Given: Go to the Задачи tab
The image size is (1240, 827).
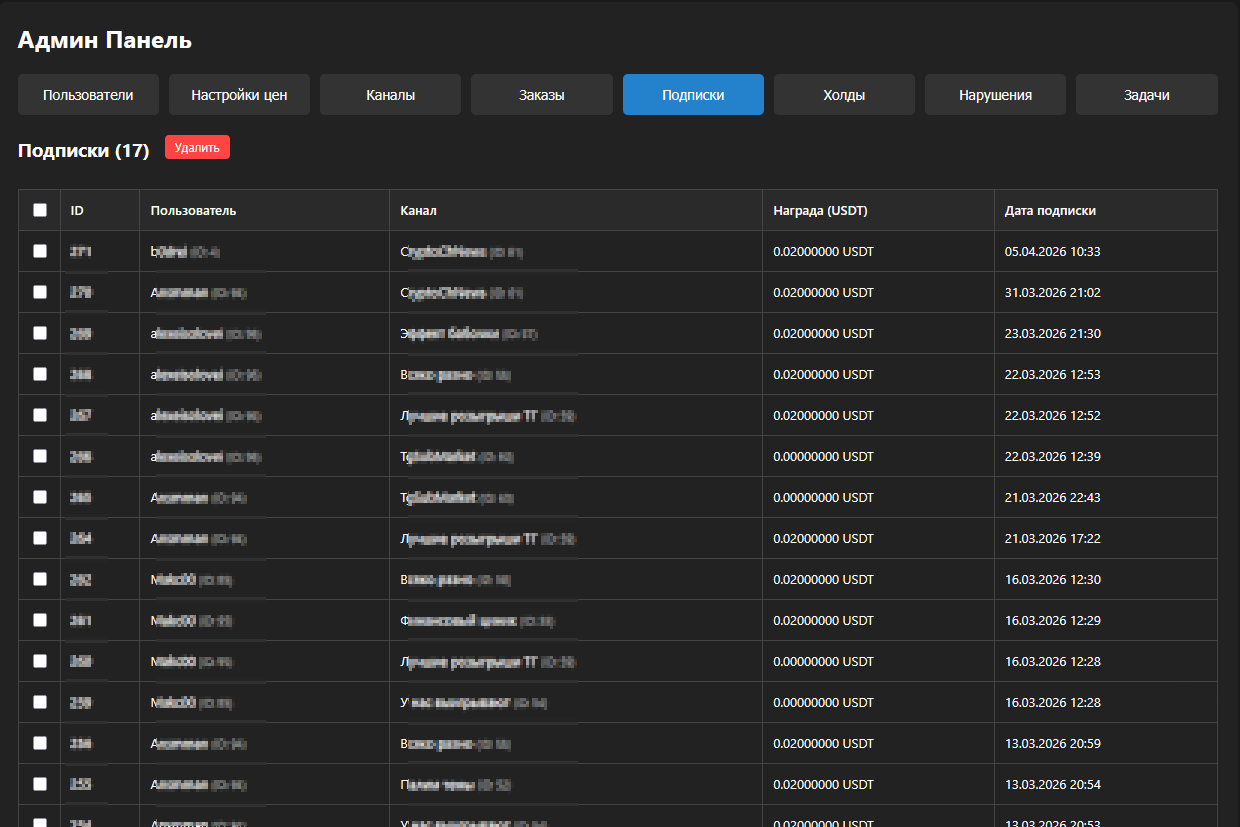Looking at the screenshot, I should pos(1146,95).
